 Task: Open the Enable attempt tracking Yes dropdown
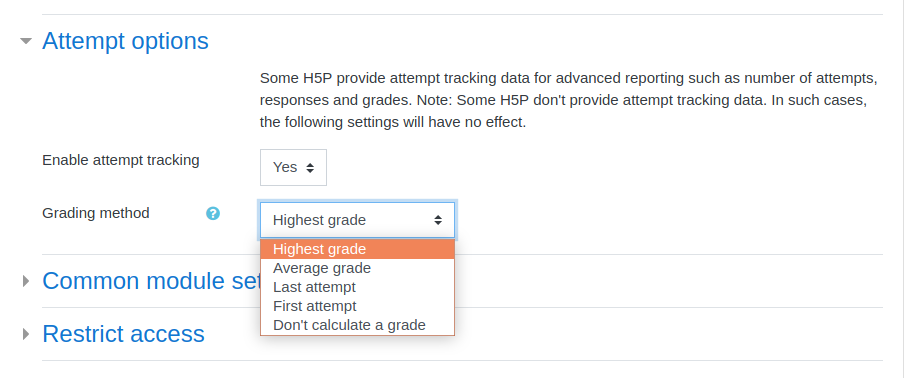293,168
